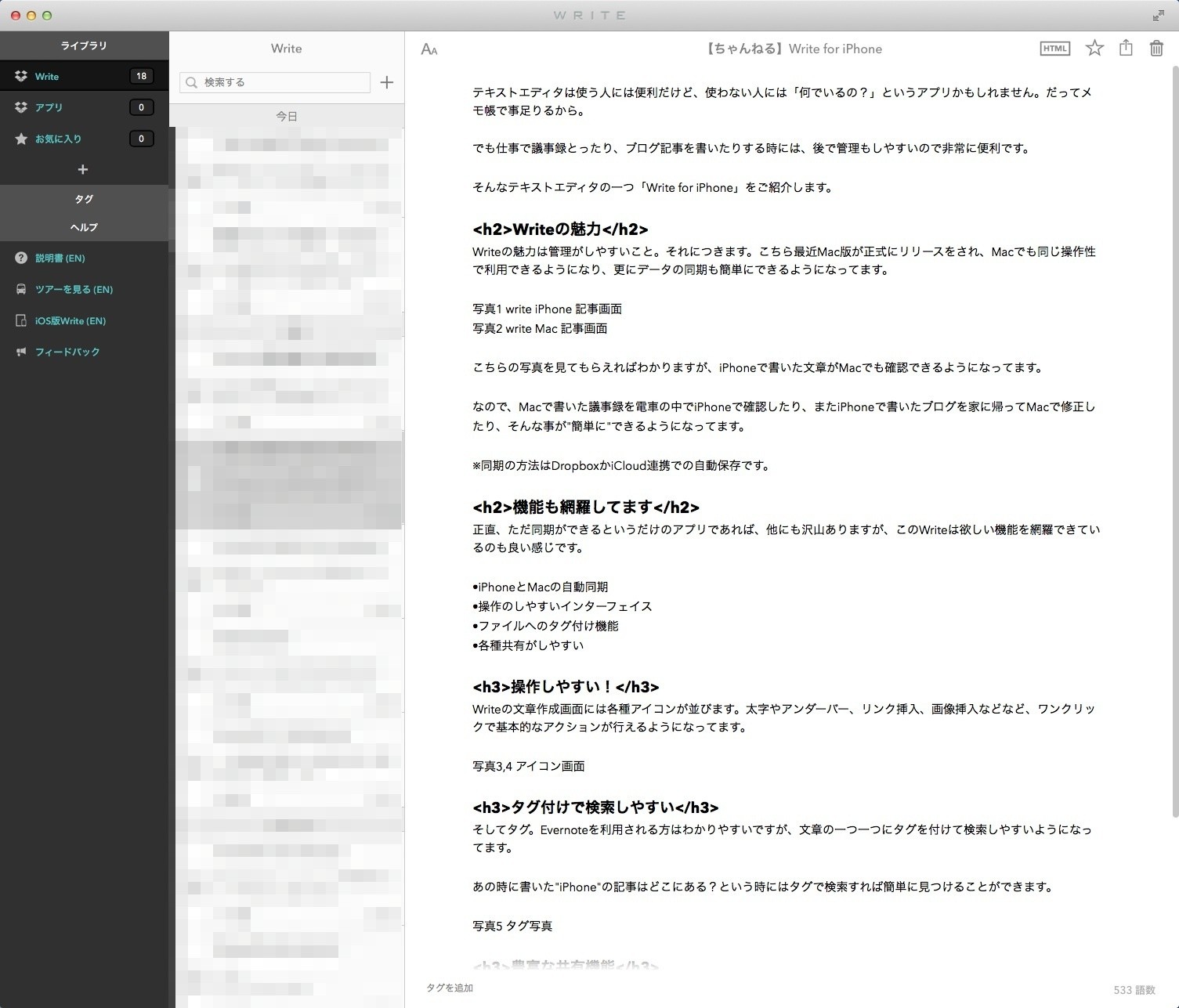Open the タグ section
The height and width of the screenshot is (1008, 1179).
[84, 199]
